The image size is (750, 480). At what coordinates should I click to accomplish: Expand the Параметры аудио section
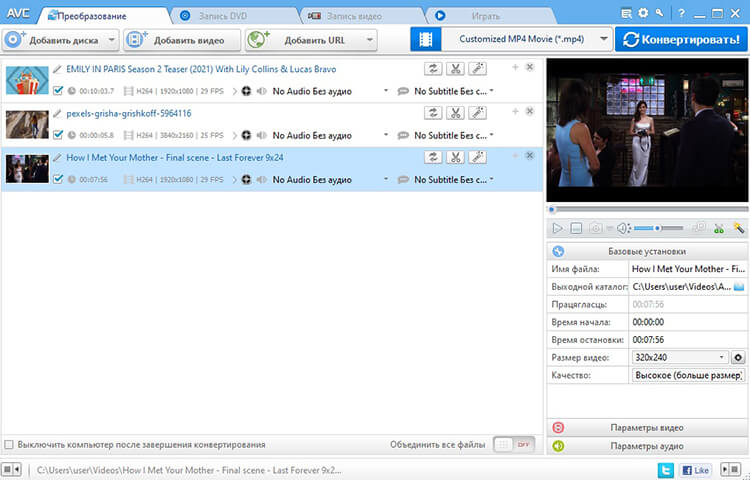tap(647, 446)
